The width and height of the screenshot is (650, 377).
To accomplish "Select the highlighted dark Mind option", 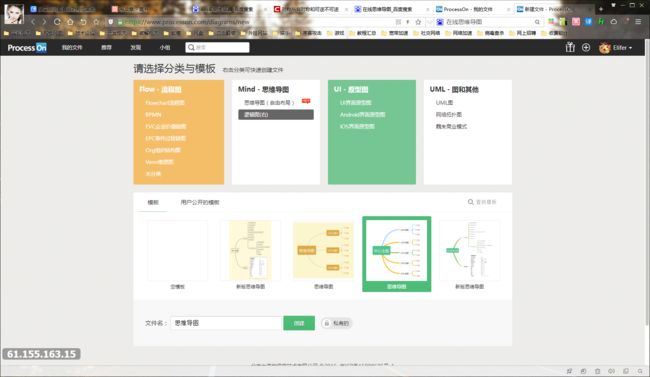I will pos(276,114).
